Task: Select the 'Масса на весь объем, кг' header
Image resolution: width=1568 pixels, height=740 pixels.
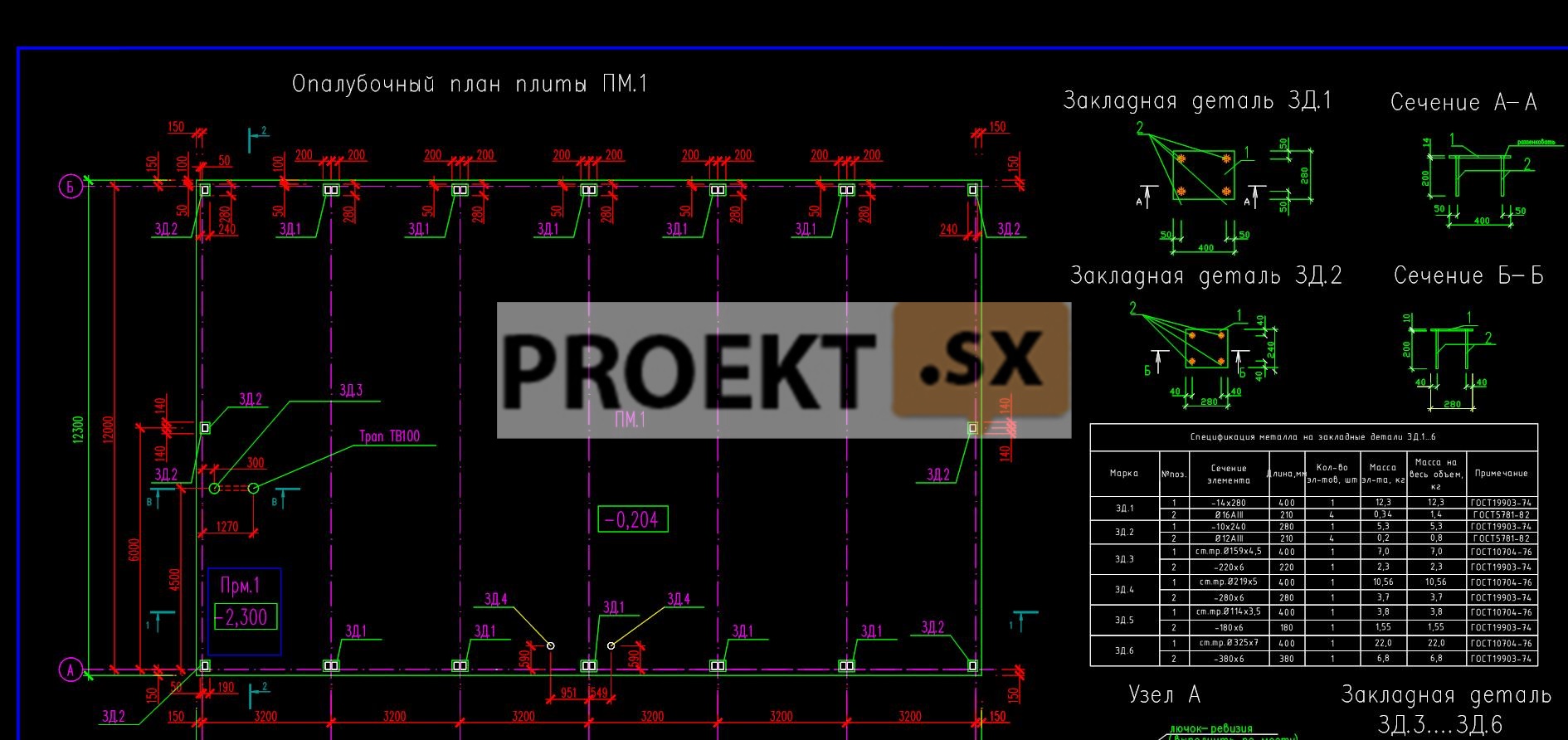Action: pyautogui.click(x=1435, y=474)
